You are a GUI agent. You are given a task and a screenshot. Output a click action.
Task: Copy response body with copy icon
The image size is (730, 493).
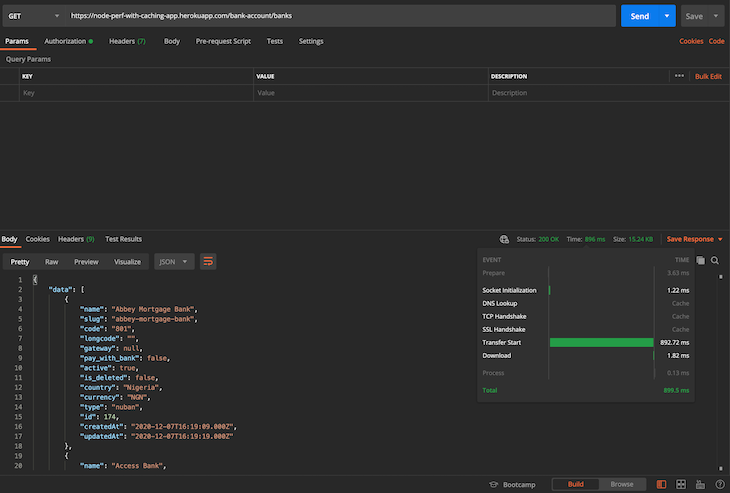click(701, 260)
